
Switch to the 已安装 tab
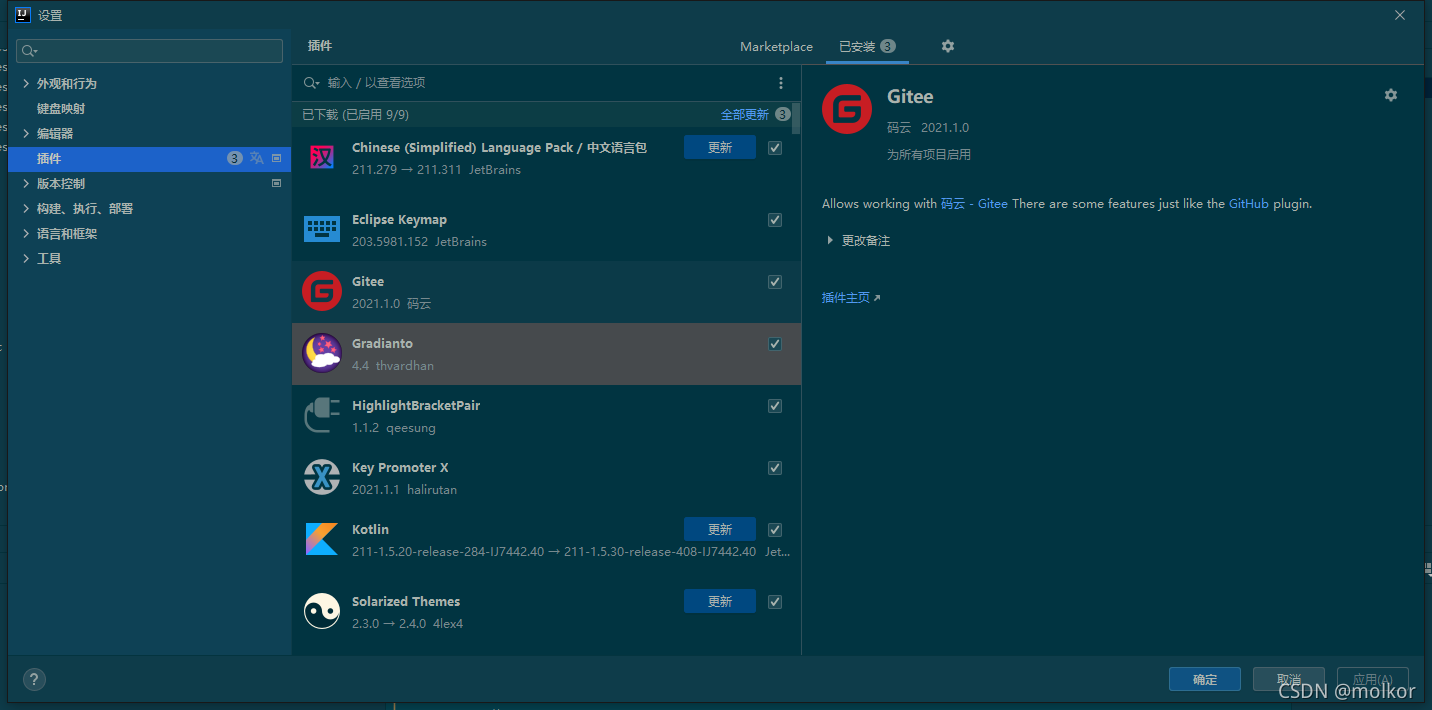[866, 47]
